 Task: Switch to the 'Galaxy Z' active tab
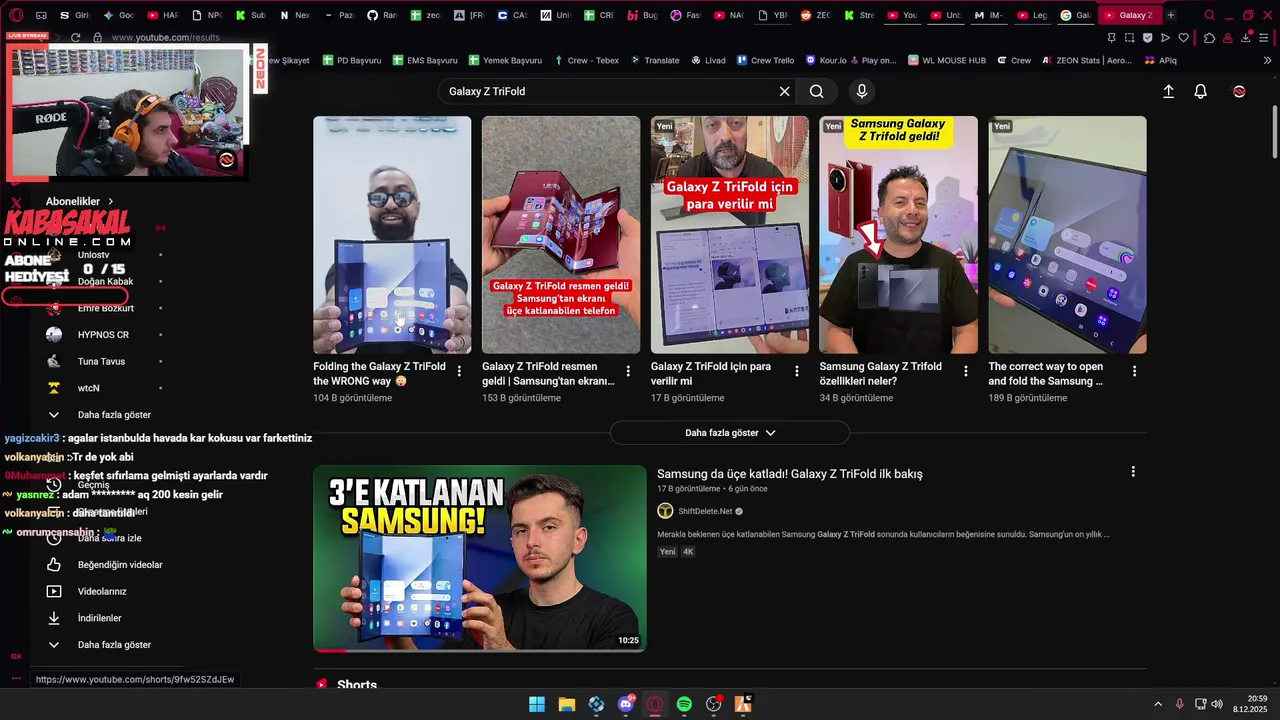coord(1130,15)
